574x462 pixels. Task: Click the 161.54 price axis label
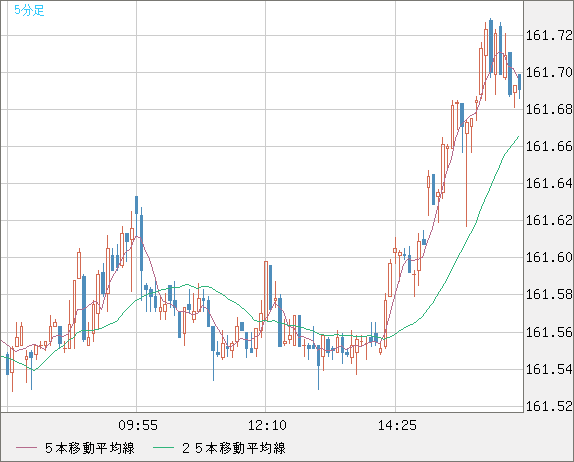pos(549,369)
